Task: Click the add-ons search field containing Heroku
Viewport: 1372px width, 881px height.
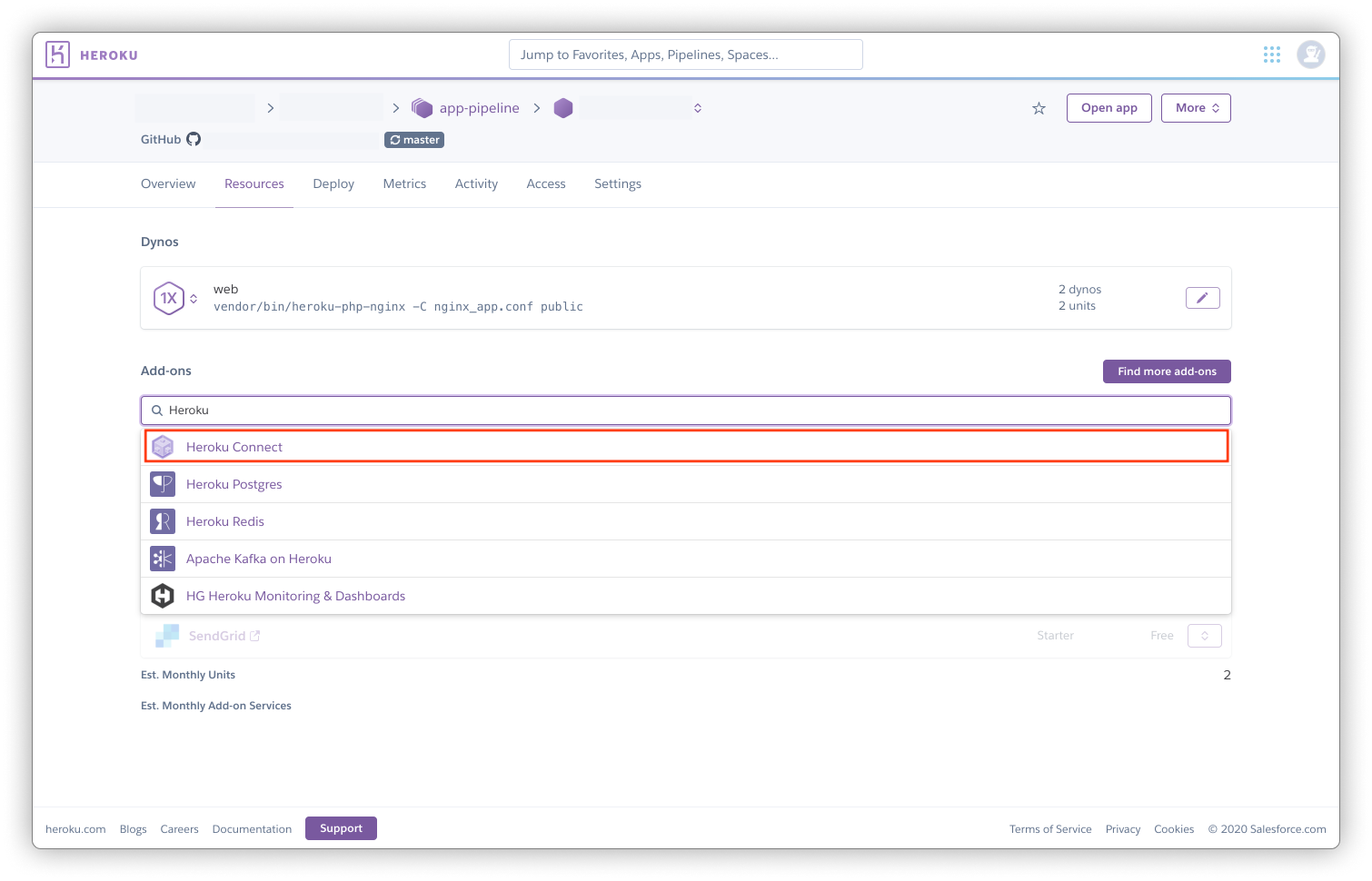Action: tap(686, 411)
